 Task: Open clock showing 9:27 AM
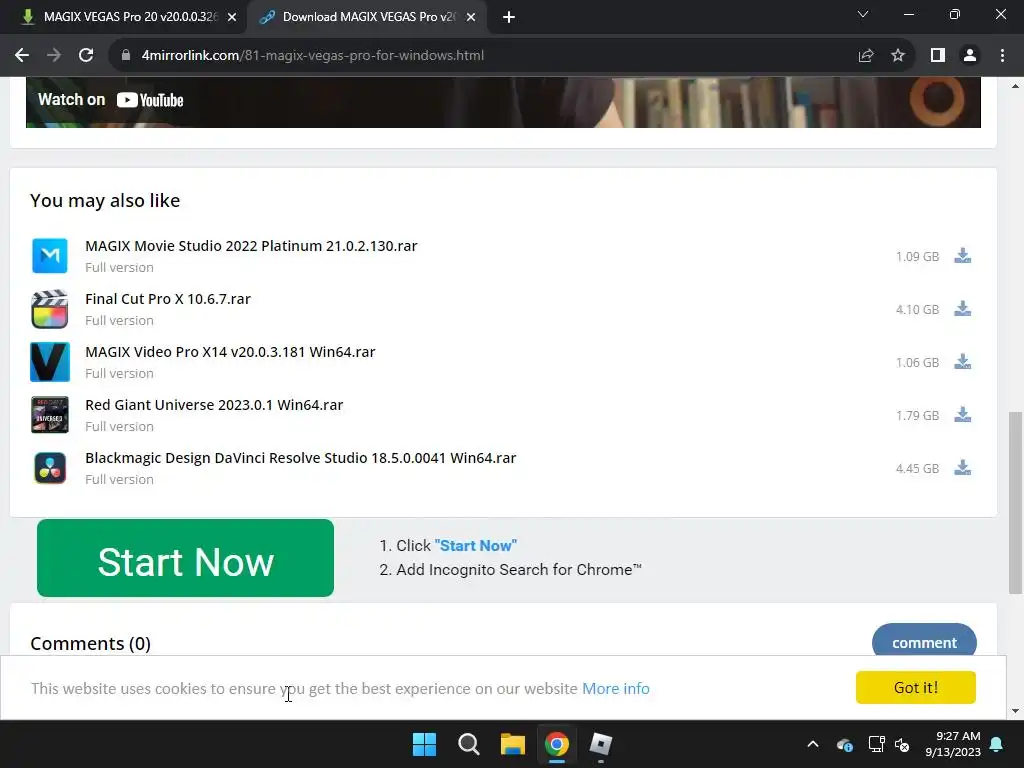[953, 744]
